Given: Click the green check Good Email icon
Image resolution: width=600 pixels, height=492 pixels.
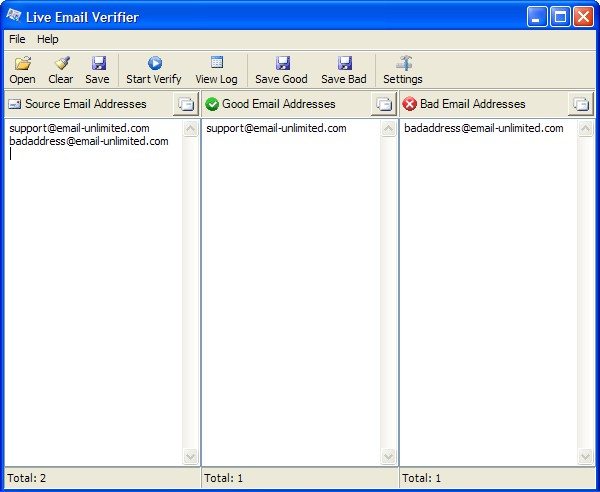Looking at the screenshot, I should click(x=212, y=104).
